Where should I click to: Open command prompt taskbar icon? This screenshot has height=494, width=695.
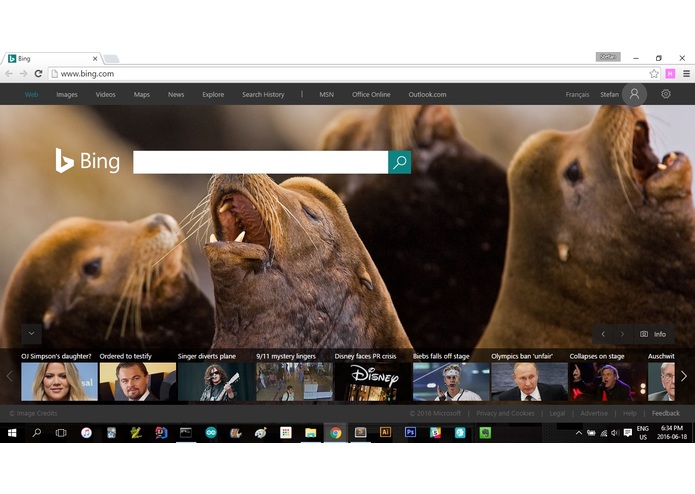[186, 433]
